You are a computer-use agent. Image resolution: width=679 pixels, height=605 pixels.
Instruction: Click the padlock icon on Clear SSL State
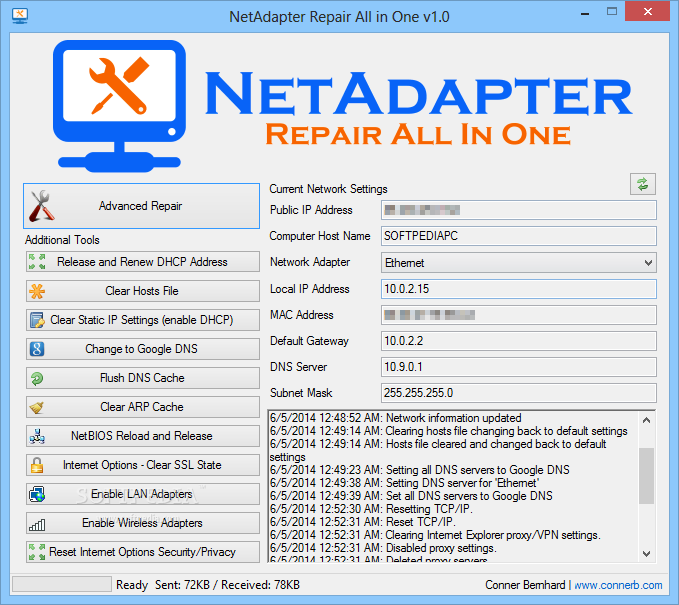click(37, 465)
